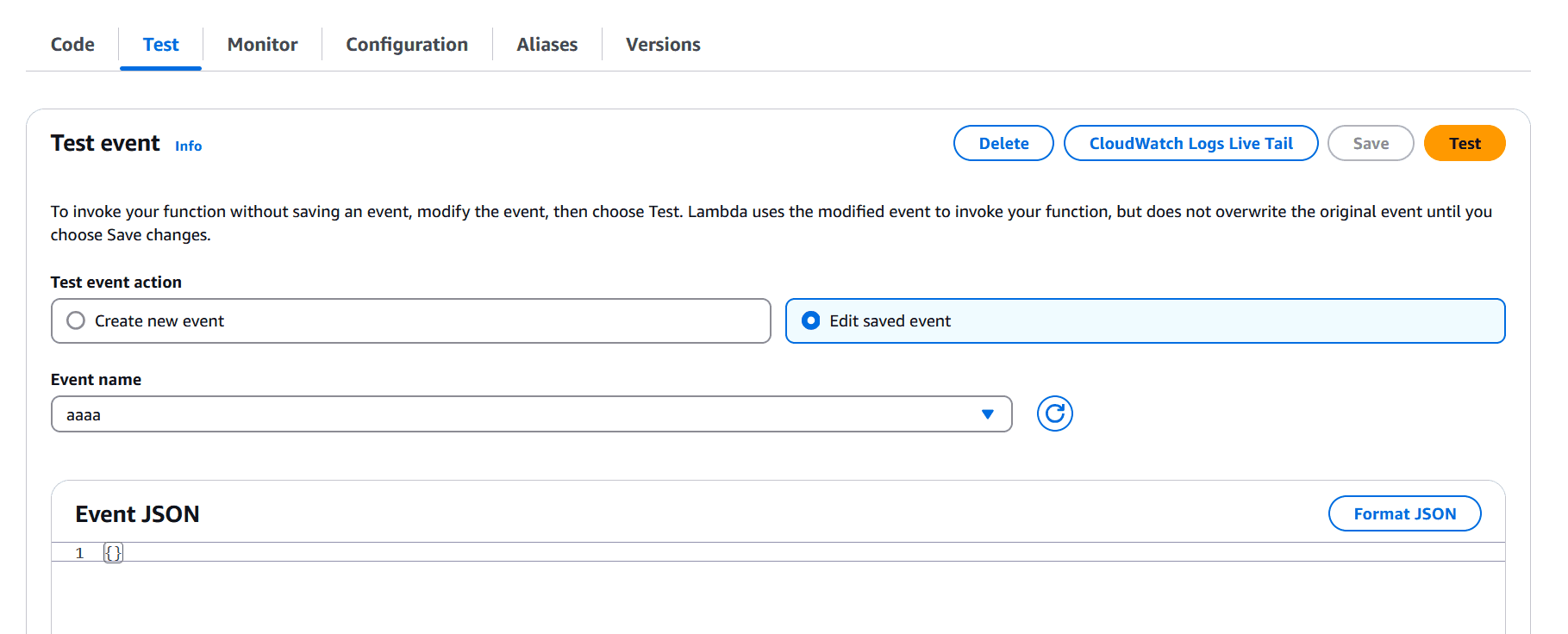Delete the saved test event
Viewport: 1568px width, 634px height.
pyautogui.click(x=1003, y=143)
